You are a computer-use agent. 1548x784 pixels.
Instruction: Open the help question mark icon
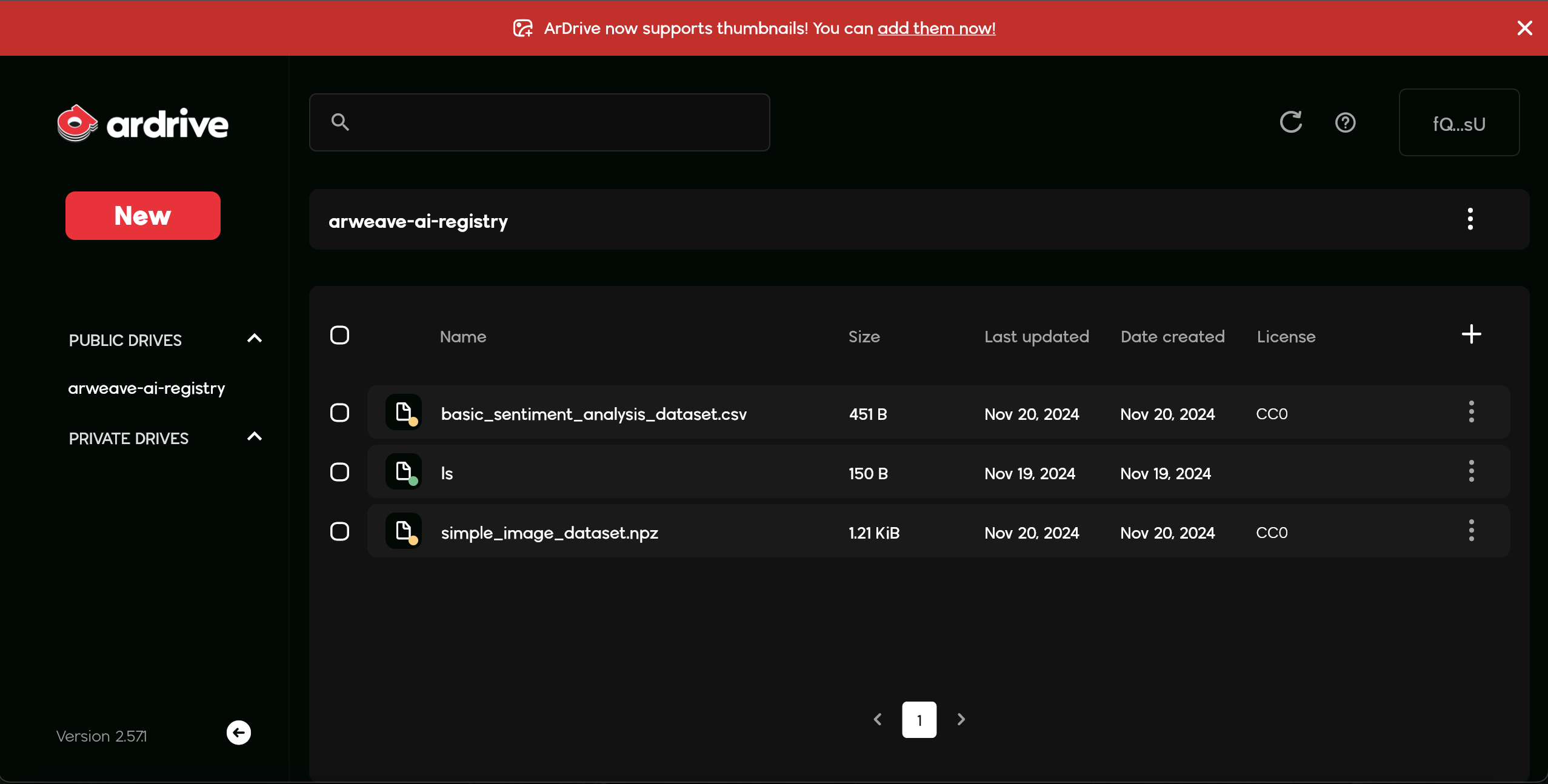(1345, 123)
